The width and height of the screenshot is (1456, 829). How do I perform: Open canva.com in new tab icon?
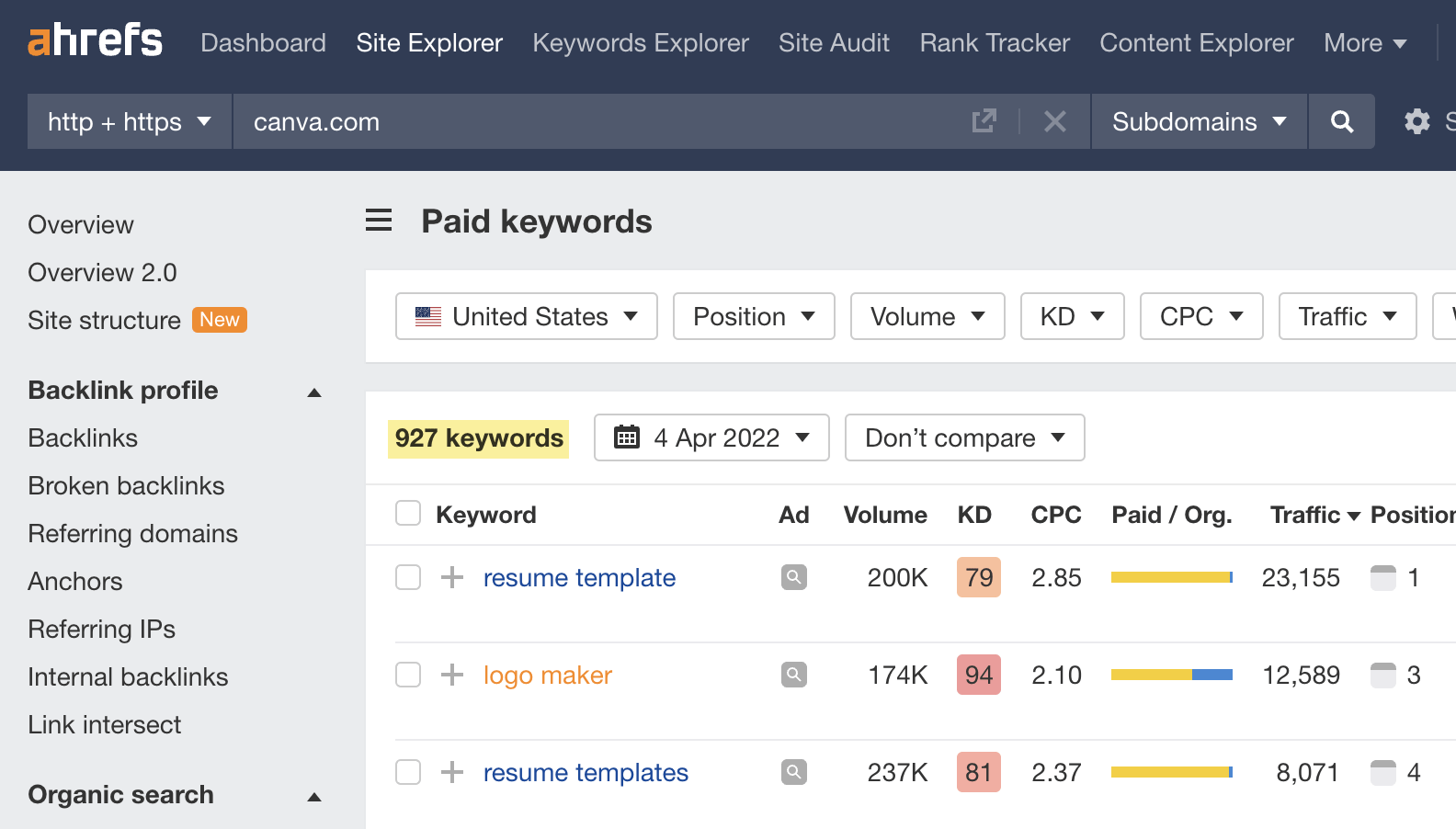pyautogui.click(x=984, y=120)
